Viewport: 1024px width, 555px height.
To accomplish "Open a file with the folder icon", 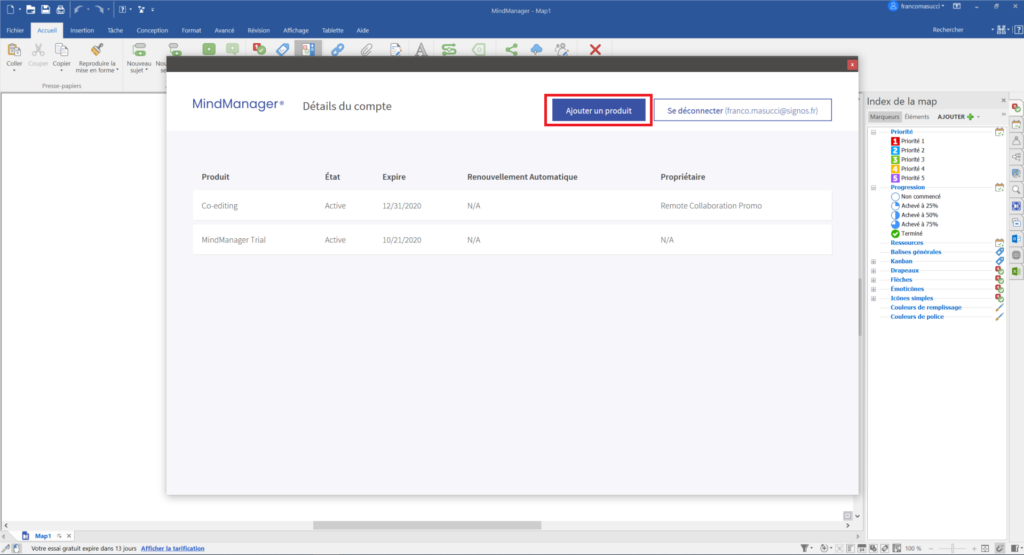I will coord(30,9).
